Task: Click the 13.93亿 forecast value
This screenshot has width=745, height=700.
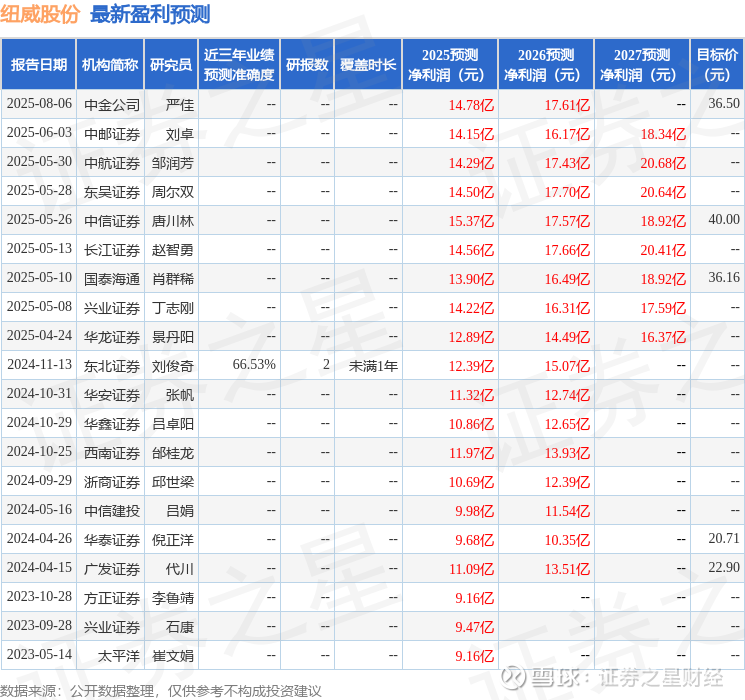Action: (x=567, y=453)
